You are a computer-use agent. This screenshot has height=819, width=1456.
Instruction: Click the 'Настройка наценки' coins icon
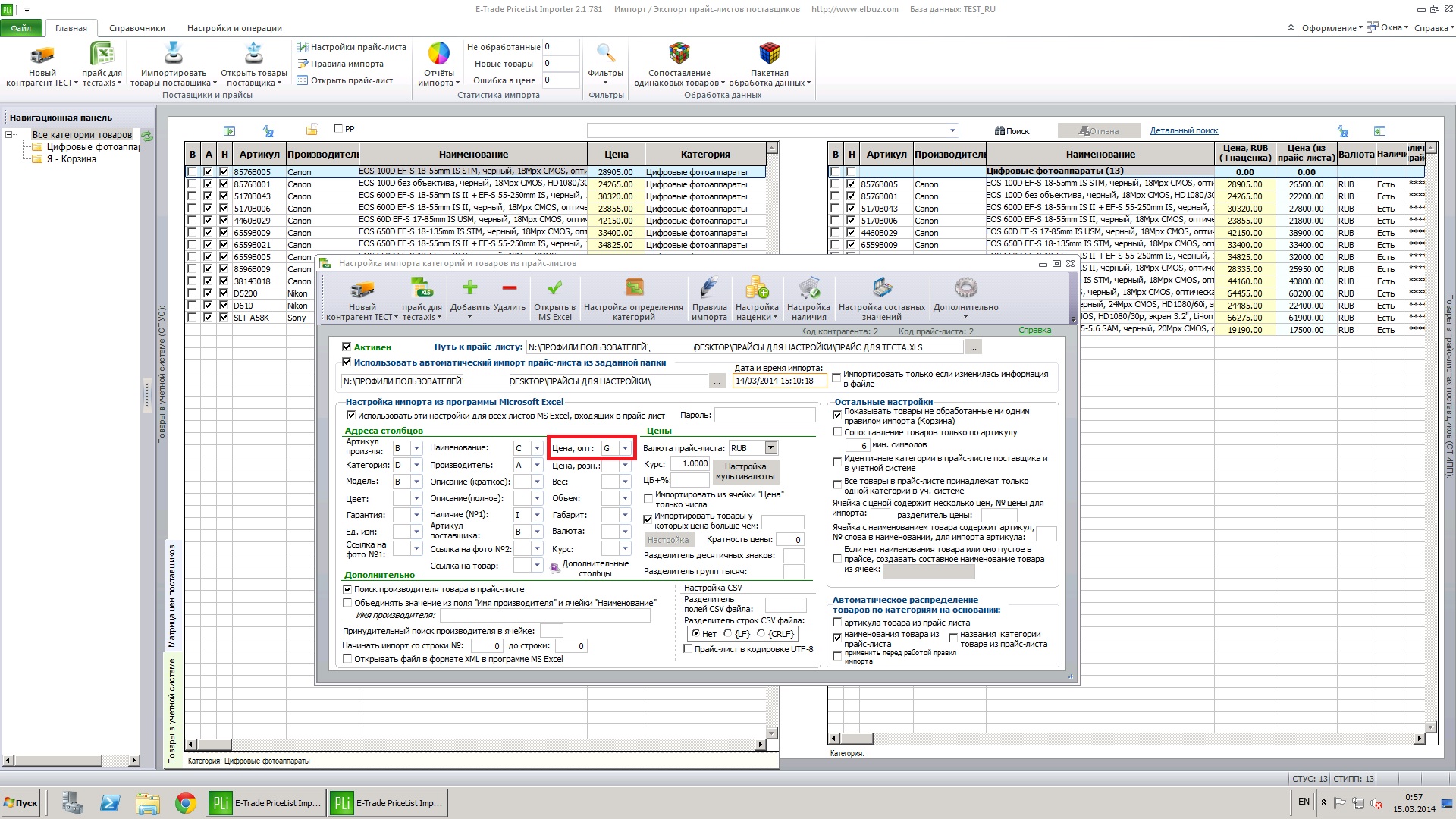pos(757,288)
